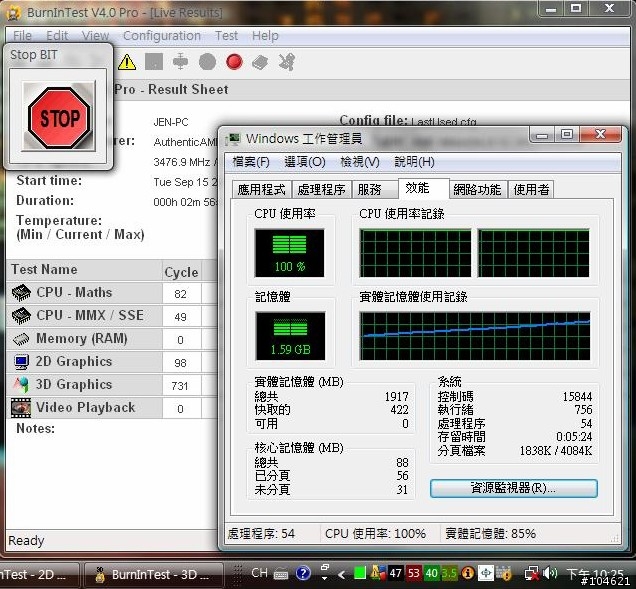
Task: Click the green square tray icon
Action: point(360,573)
